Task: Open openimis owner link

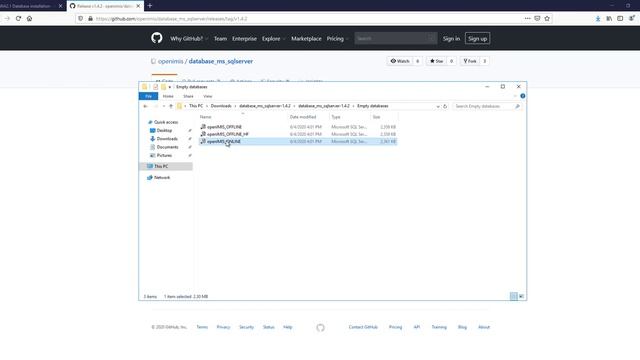Action: point(171,61)
